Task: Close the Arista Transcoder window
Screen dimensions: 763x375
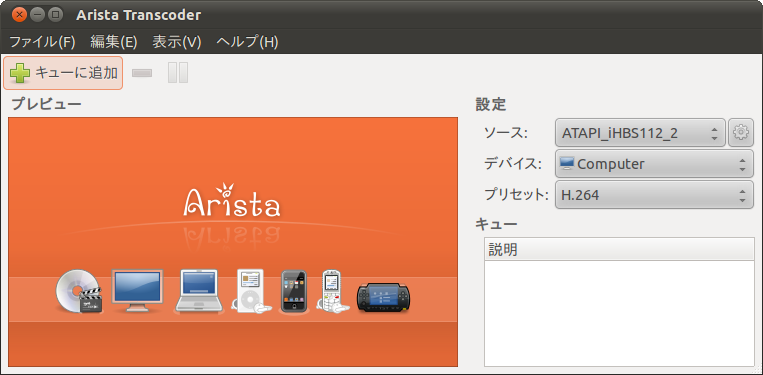Action: coord(19,15)
